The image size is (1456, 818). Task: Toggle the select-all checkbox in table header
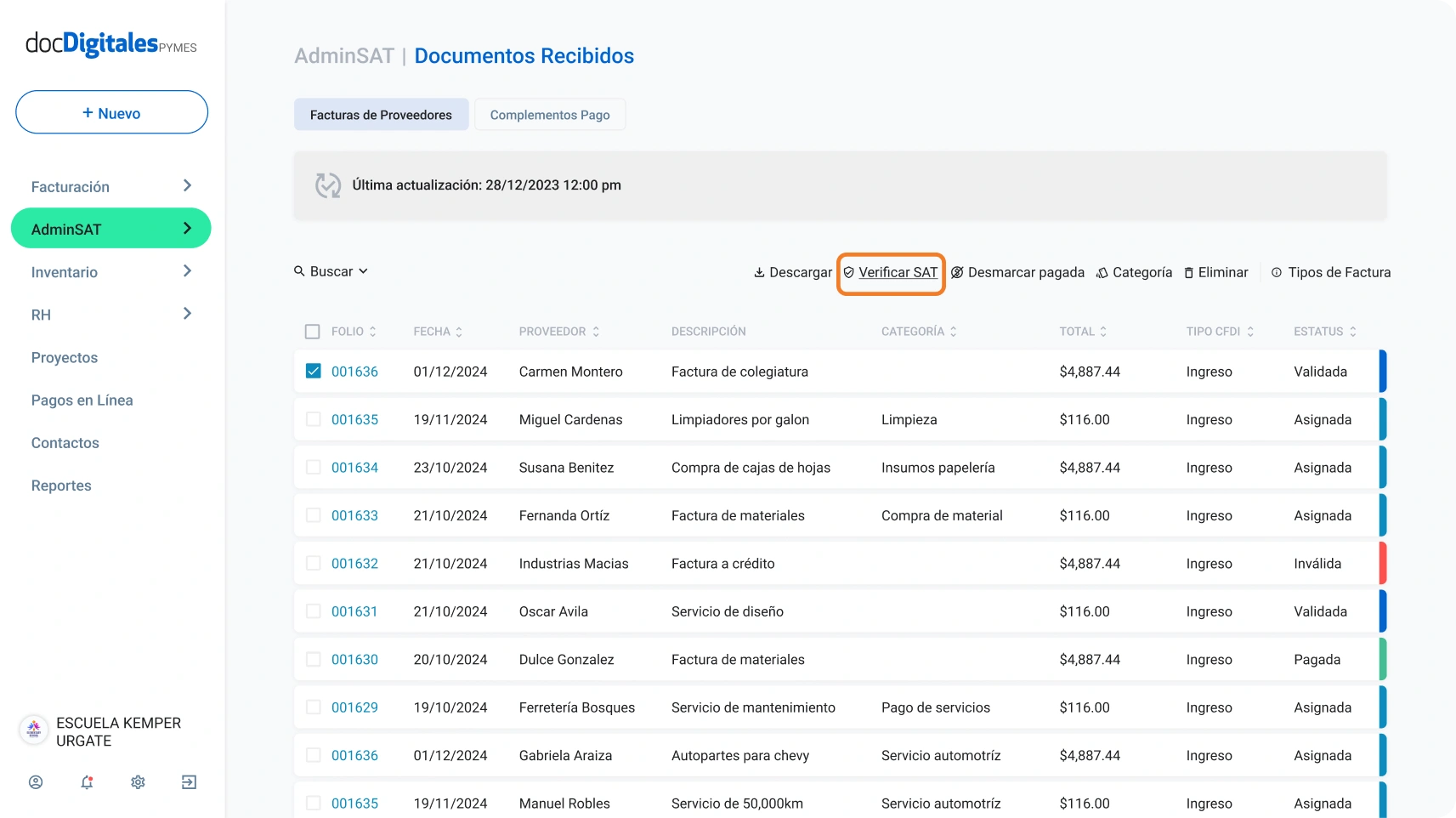click(x=313, y=332)
